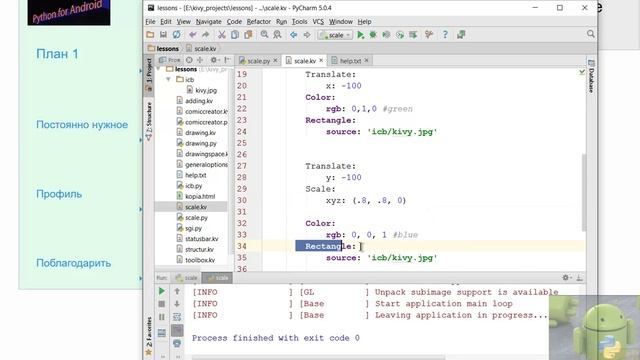
Task: Stop process with Run panel stop button
Action: pyautogui.click(x=162, y=304)
